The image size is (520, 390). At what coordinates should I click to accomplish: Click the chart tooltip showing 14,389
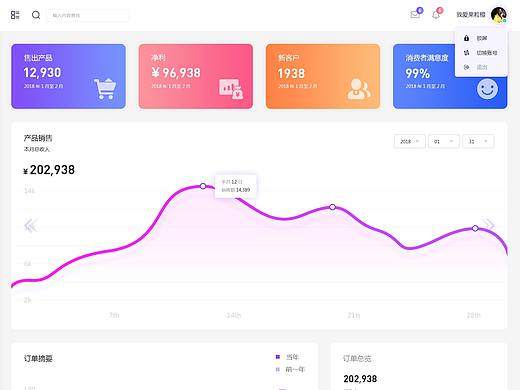(x=236, y=186)
